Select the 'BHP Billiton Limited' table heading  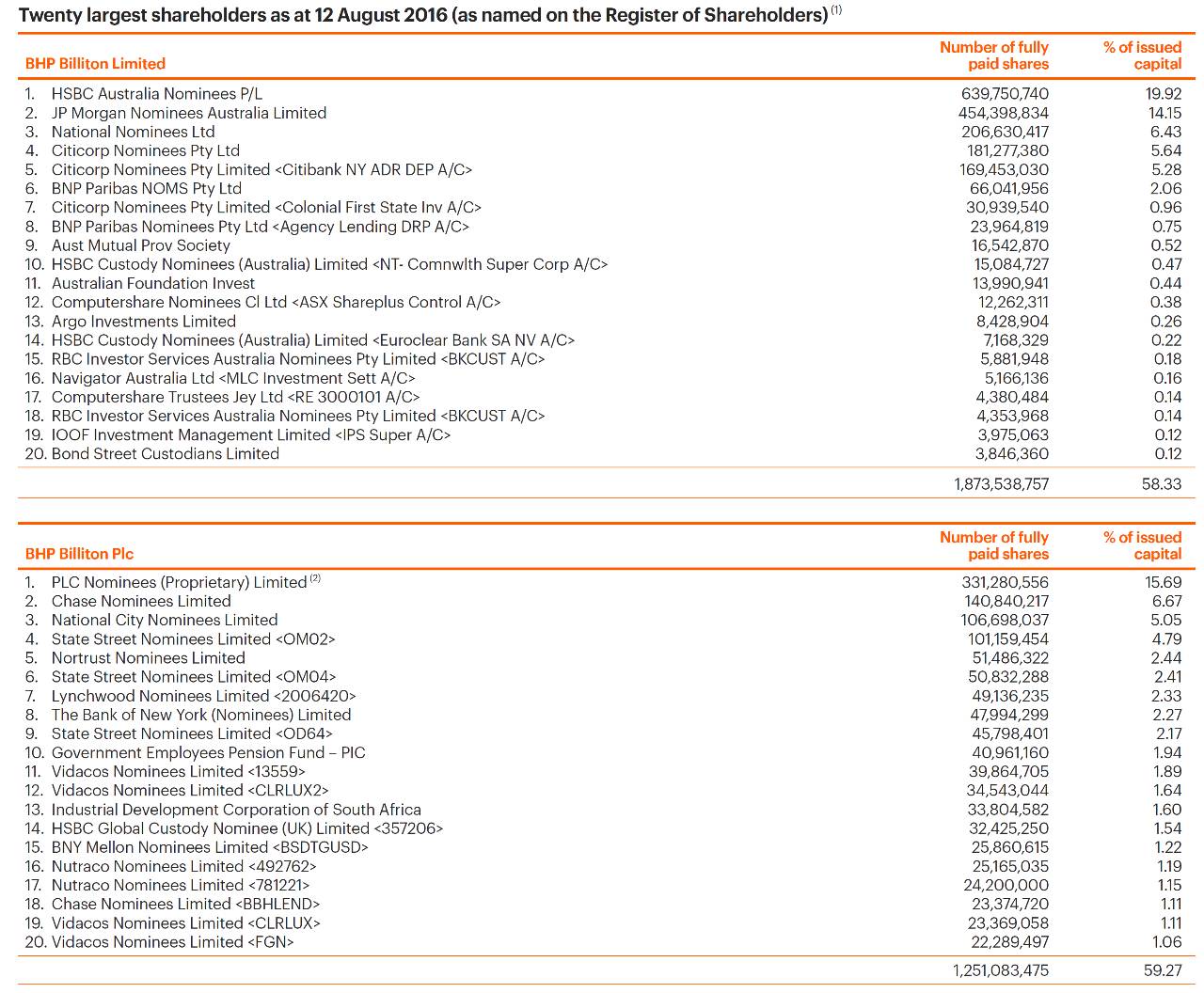point(95,64)
